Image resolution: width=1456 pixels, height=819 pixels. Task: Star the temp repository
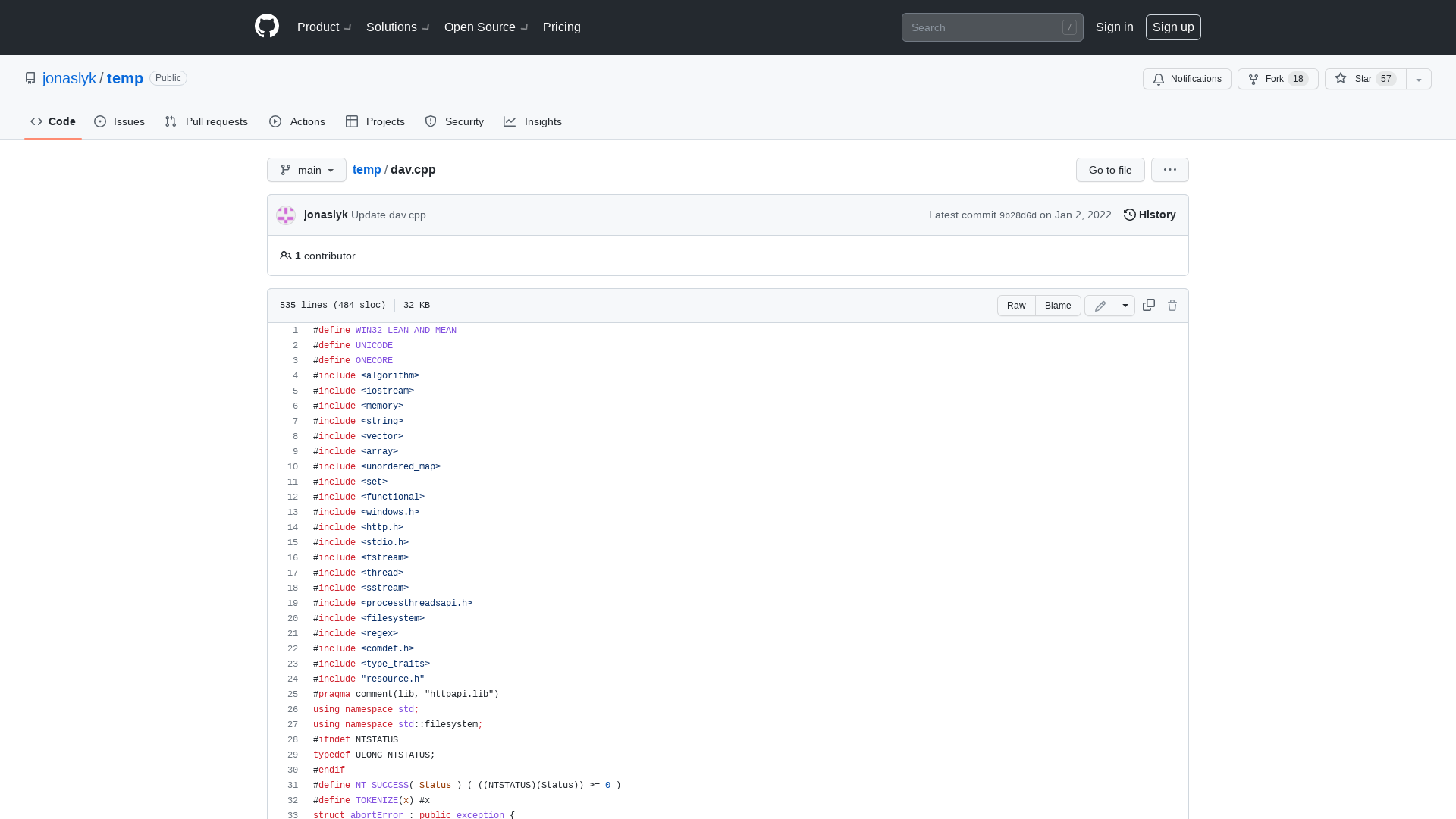coord(1365,79)
